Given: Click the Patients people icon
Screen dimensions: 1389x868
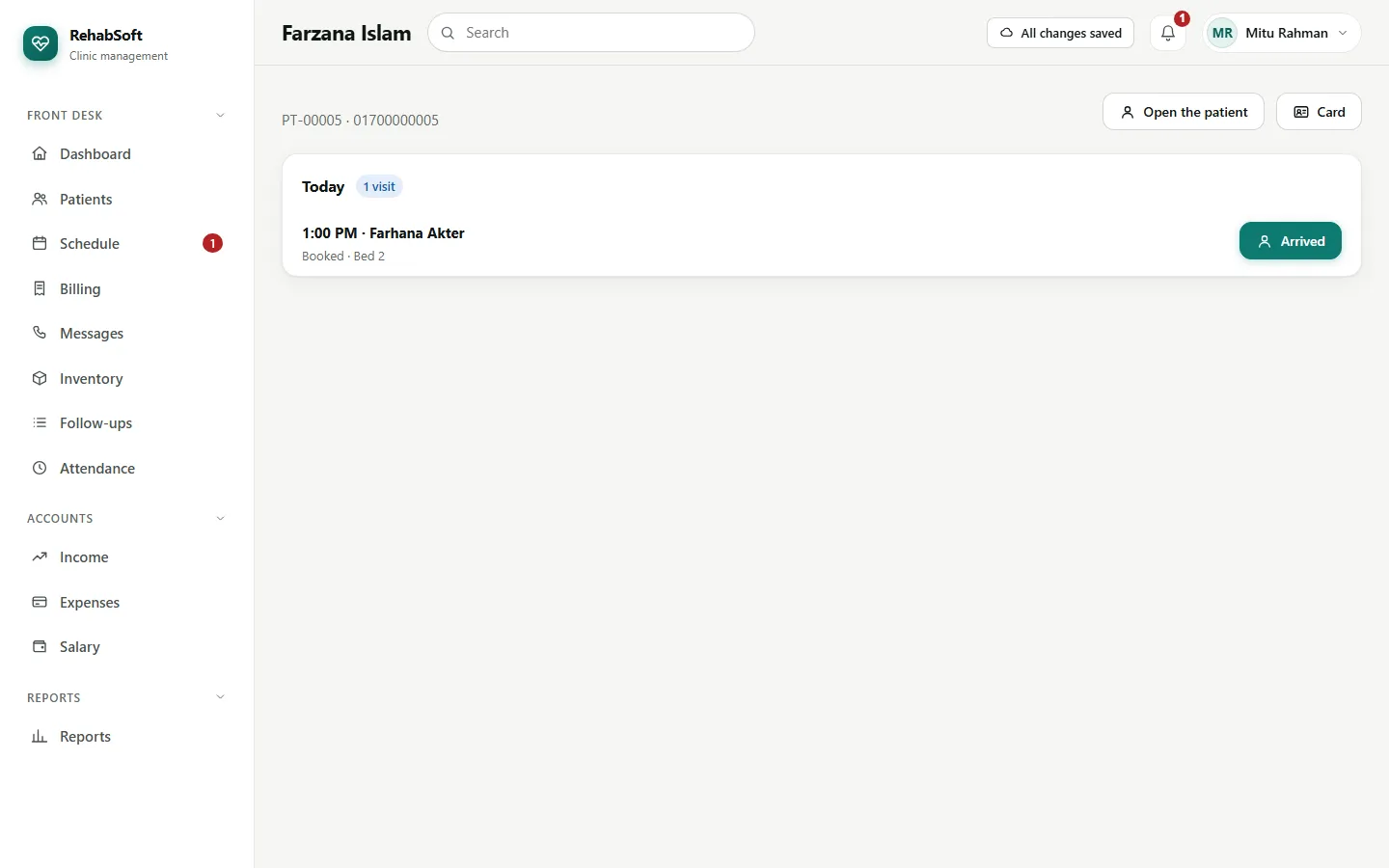Looking at the screenshot, I should click(x=40, y=200).
